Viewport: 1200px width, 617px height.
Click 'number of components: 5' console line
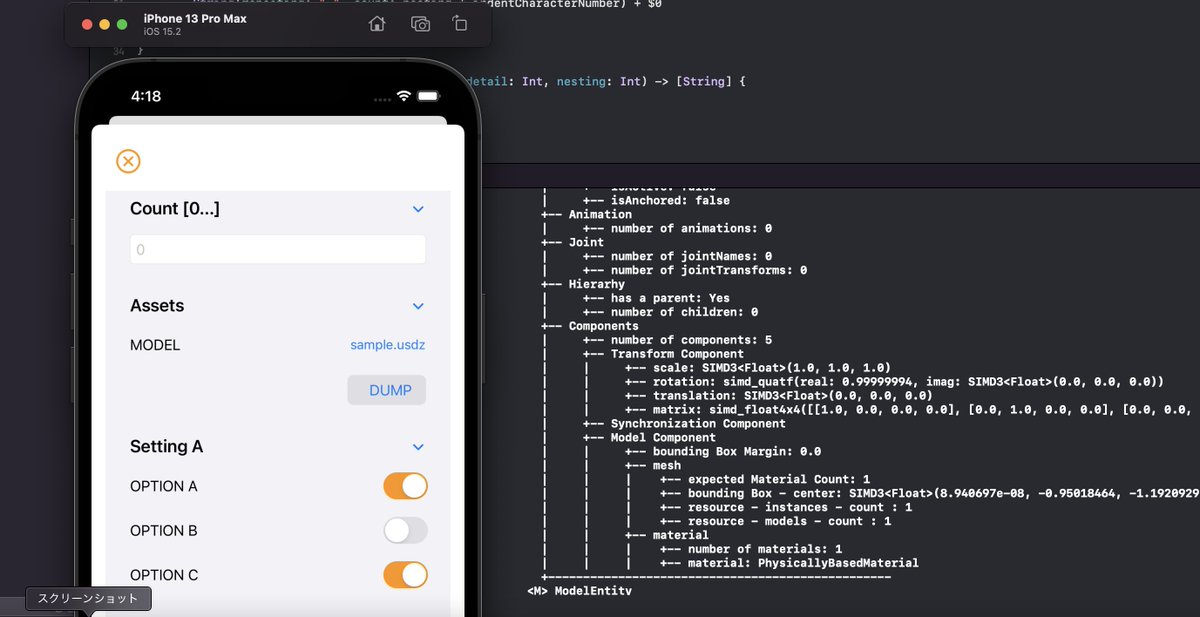[691, 340]
